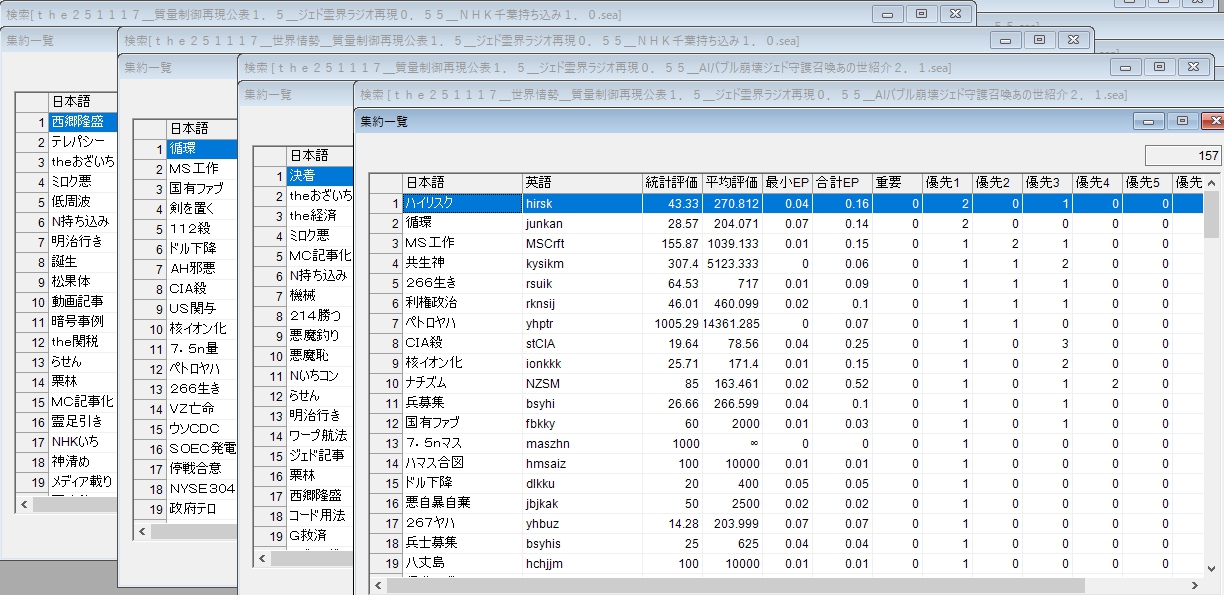Select ワープ航法 in the third list
Screen dimensions: 1224x595
point(317,436)
